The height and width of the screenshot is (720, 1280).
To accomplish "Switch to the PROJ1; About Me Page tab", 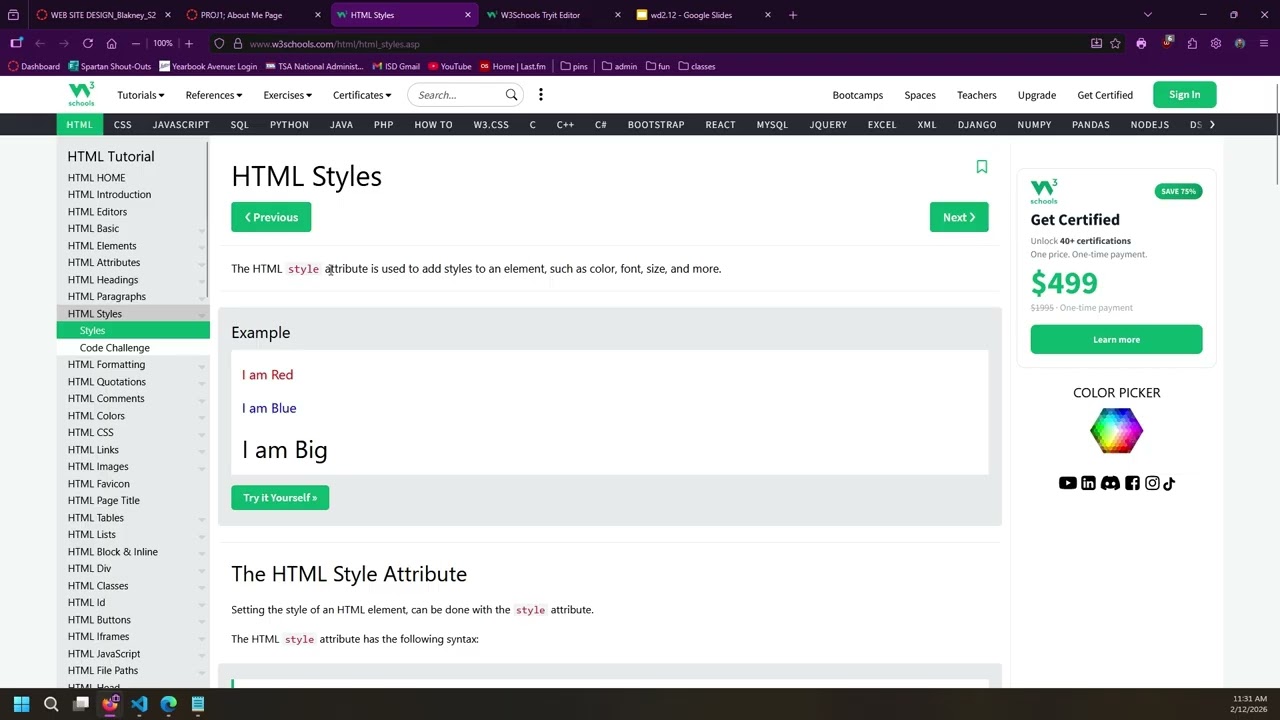I will click(255, 15).
